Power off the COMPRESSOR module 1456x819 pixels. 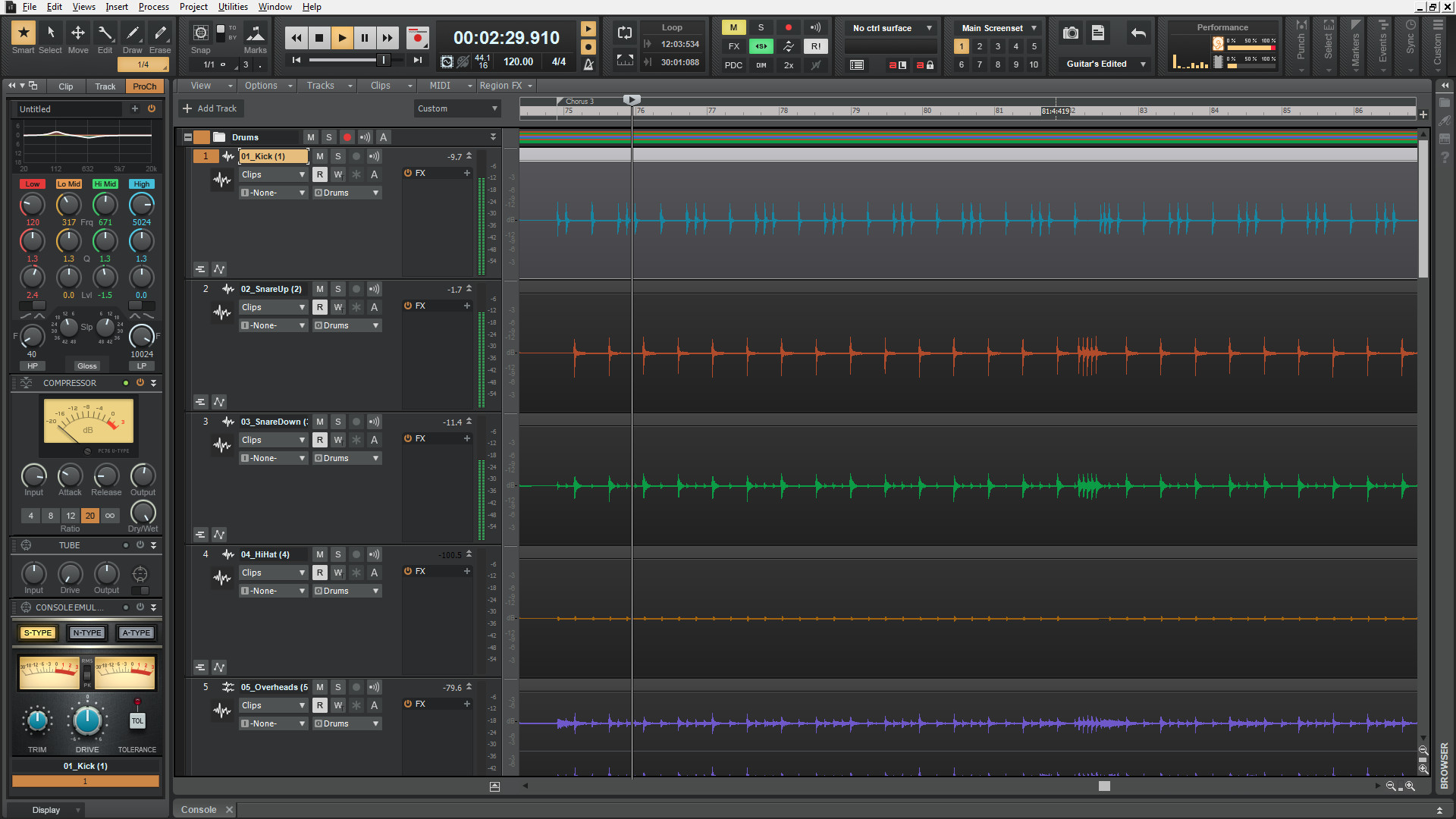coord(140,383)
